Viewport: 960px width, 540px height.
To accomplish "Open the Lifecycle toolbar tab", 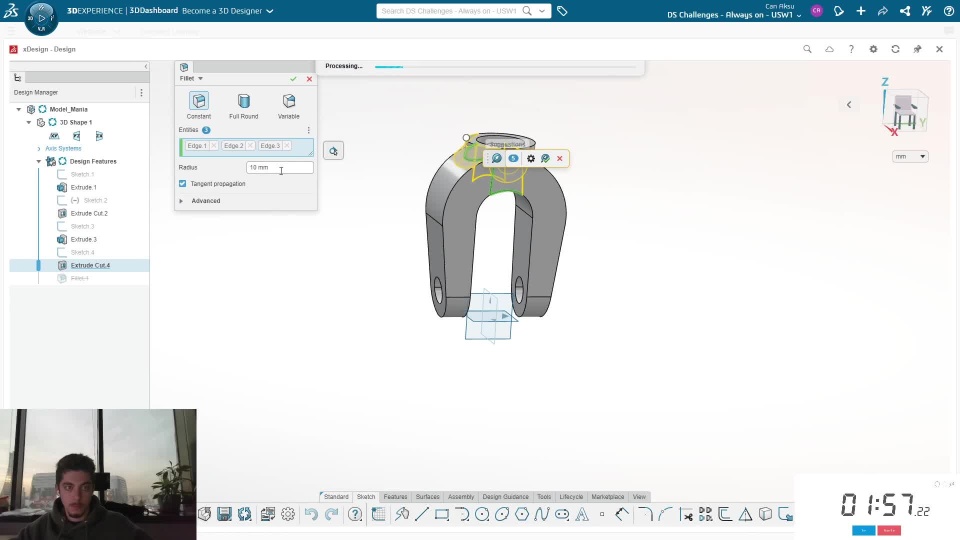I will tap(571, 497).
